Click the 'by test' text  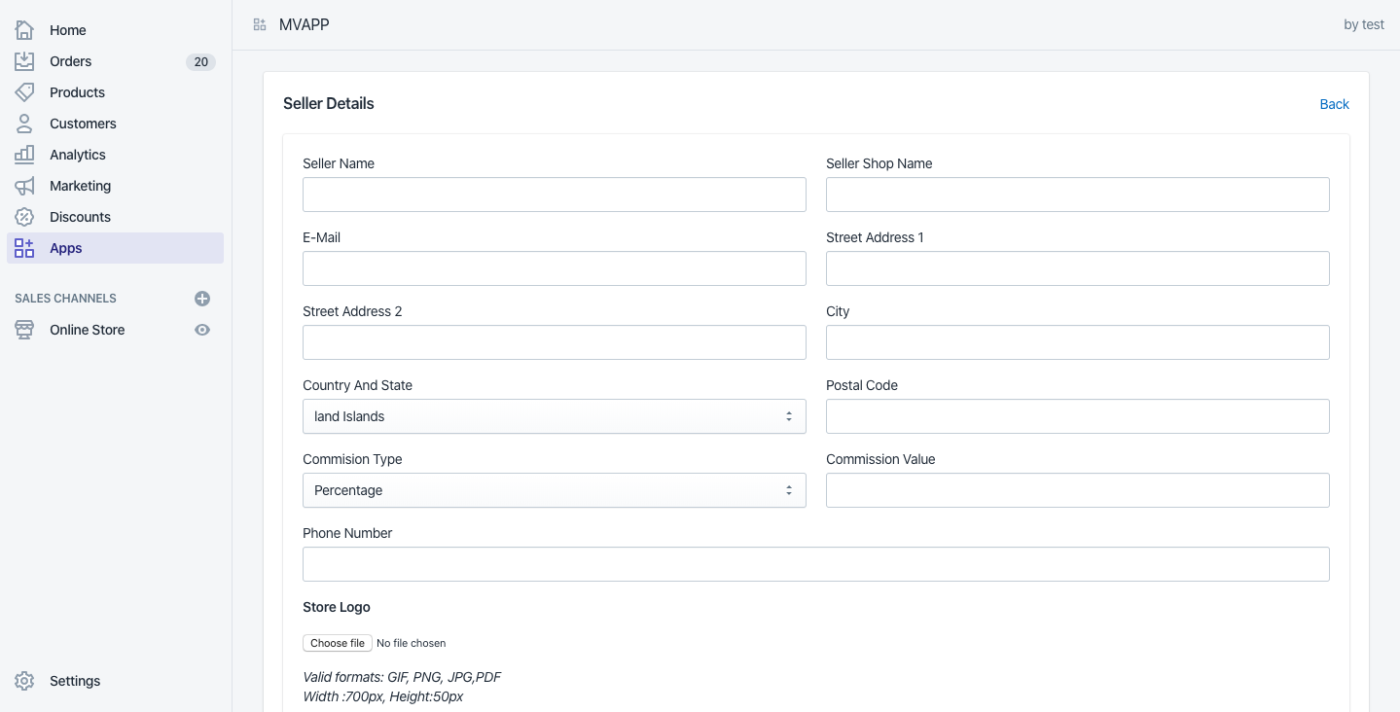tap(1364, 25)
